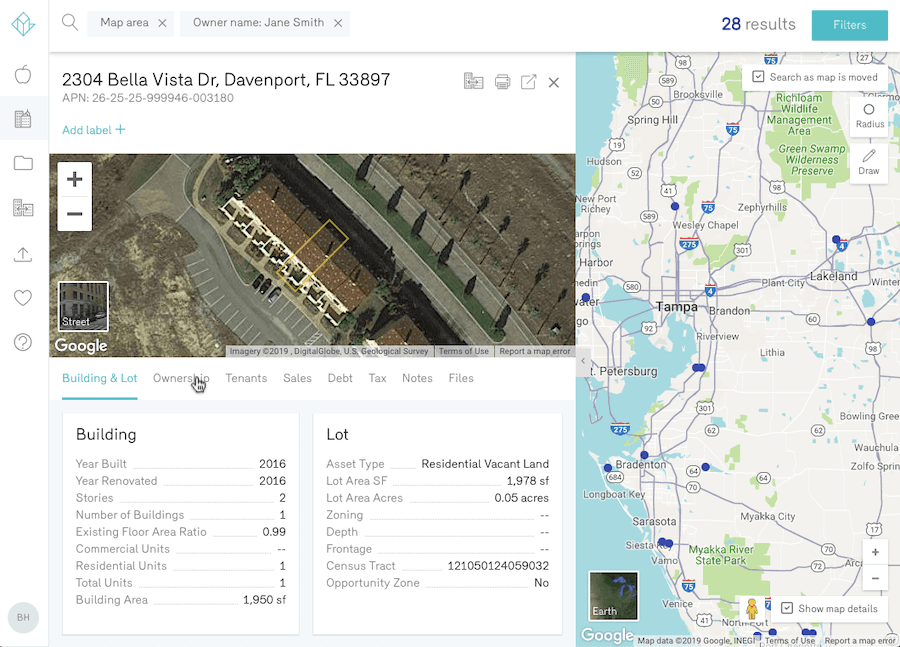The width and height of the screenshot is (900, 647).
Task: Collapse the property detail panel arrow
Action: point(582,361)
